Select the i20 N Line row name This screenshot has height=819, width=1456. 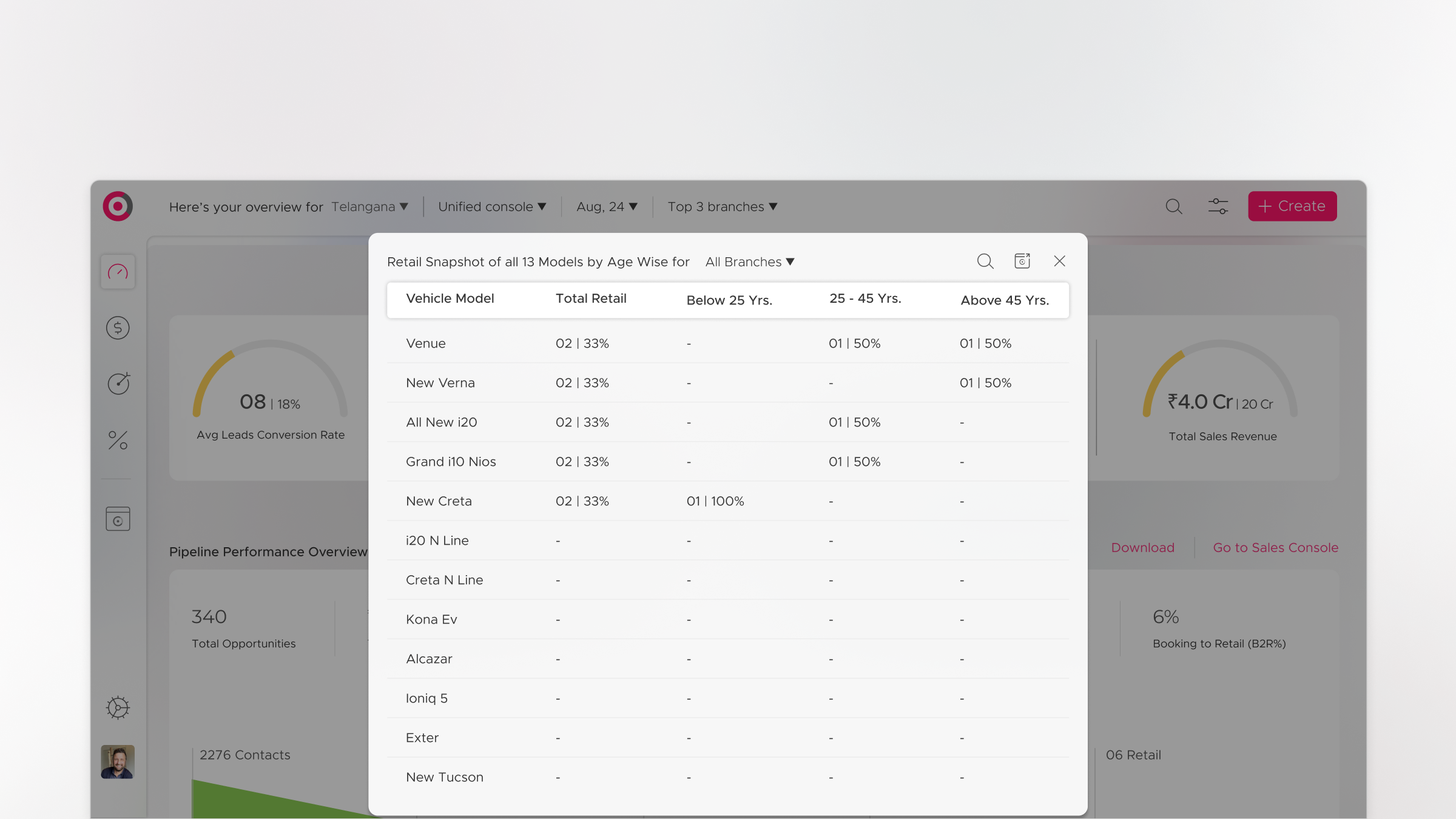point(437,541)
